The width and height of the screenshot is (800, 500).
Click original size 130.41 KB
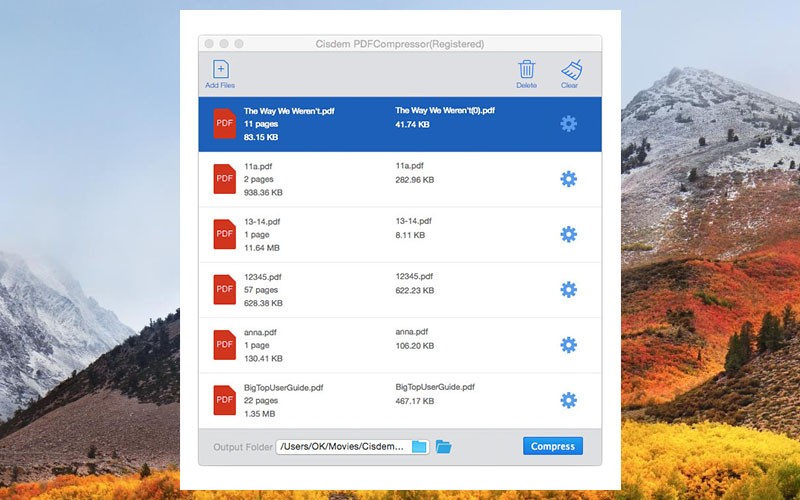coord(263,359)
